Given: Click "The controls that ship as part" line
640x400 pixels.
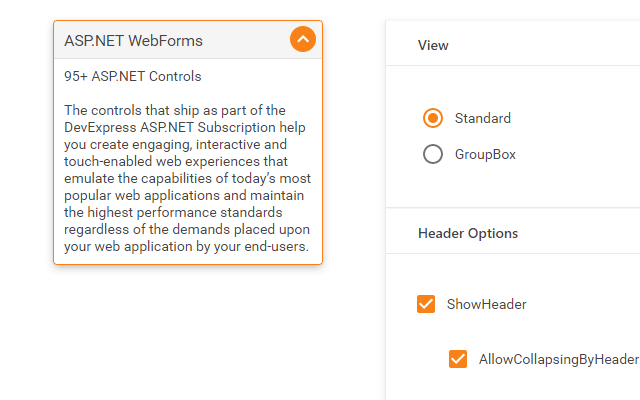Looking at the screenshot, I should [x=174, y=110].
